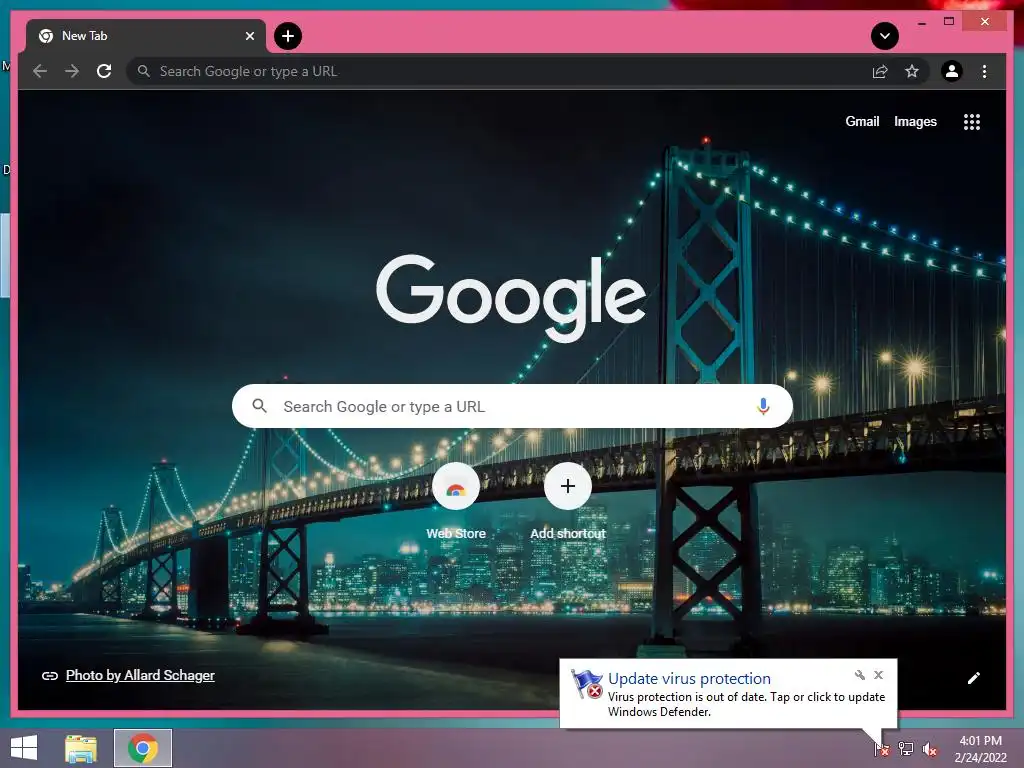Click the Windows Defender flag icon in balloon

586,684
